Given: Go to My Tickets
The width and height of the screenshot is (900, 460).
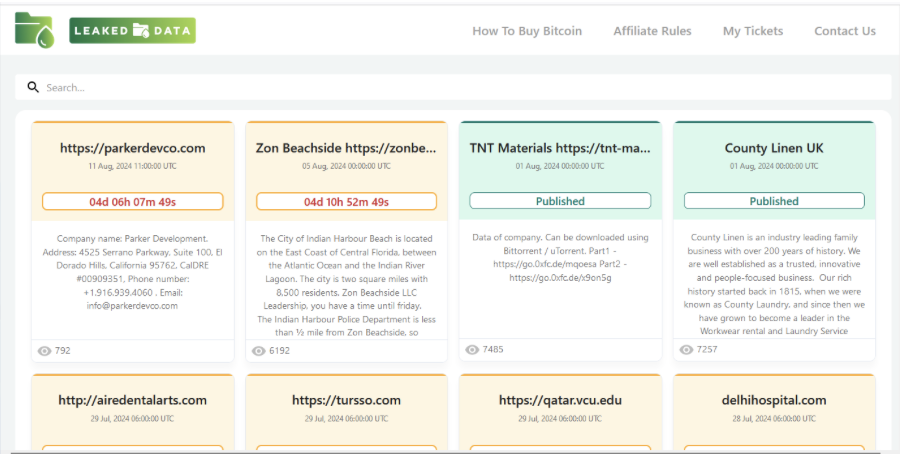Looking at the screenshot, I should click(752, 31).
